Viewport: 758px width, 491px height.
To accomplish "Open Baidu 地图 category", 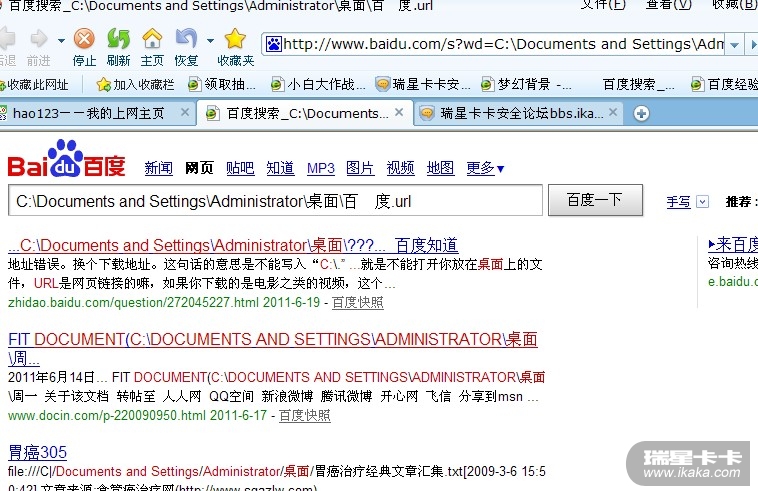I will [440, 168].
